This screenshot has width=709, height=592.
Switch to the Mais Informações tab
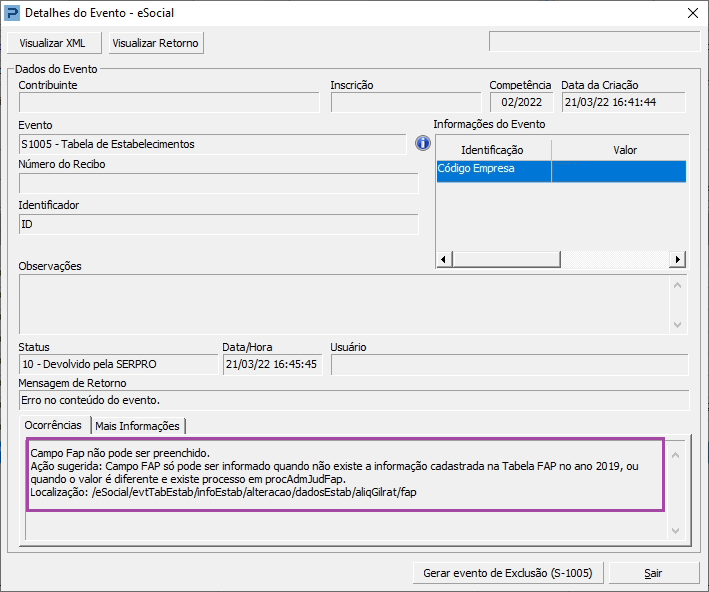coord(137,426)
